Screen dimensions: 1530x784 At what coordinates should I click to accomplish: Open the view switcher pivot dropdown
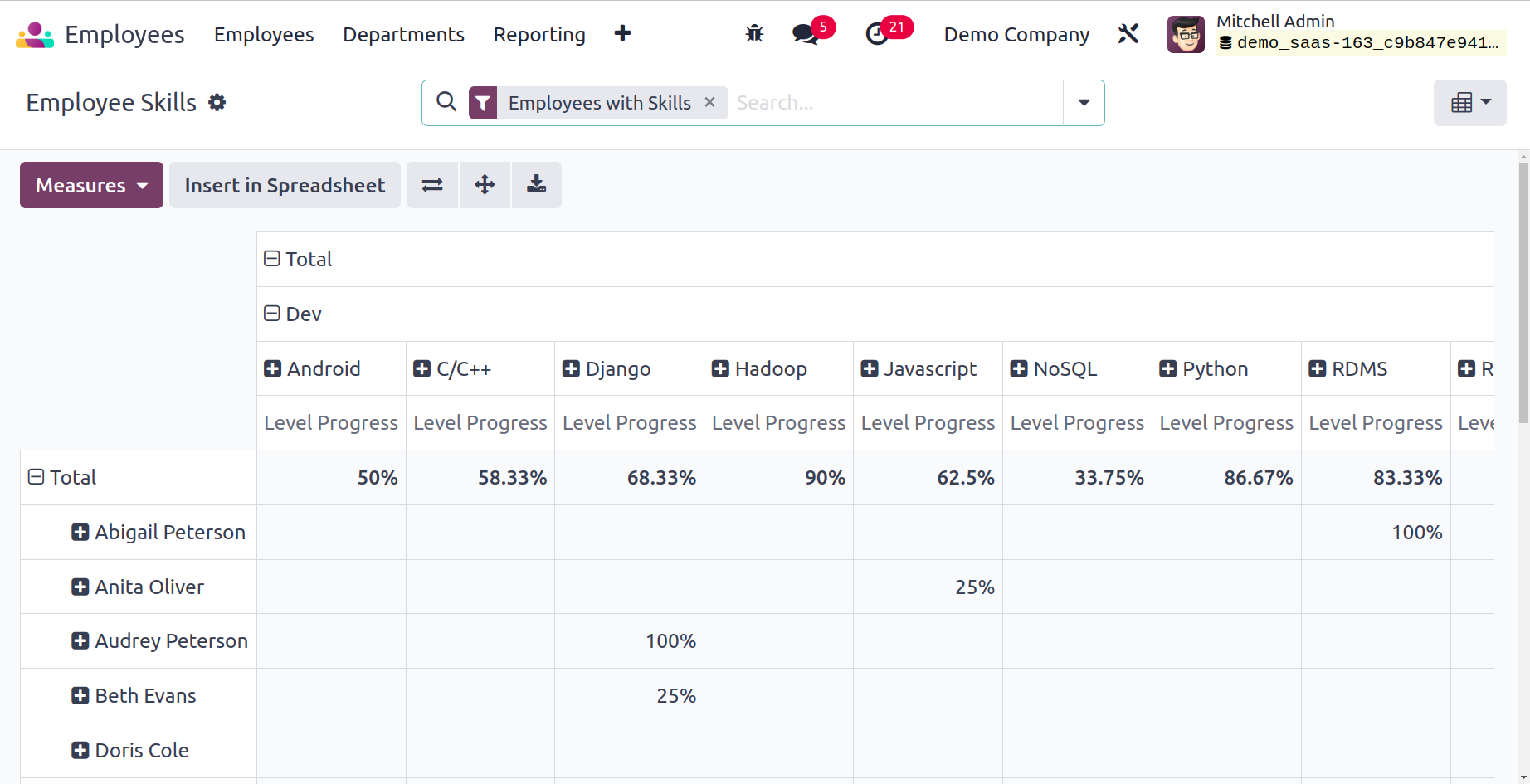coord(1469,103)
